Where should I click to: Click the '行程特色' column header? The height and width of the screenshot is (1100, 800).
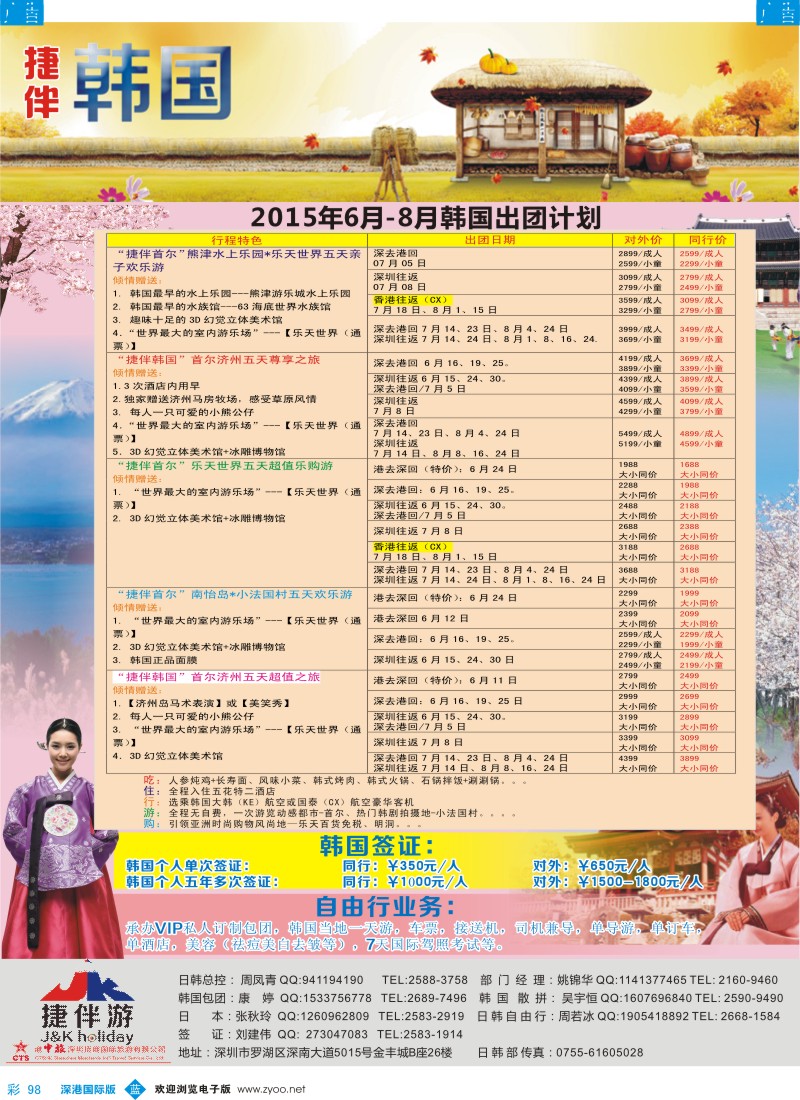(x=236, y=240)
